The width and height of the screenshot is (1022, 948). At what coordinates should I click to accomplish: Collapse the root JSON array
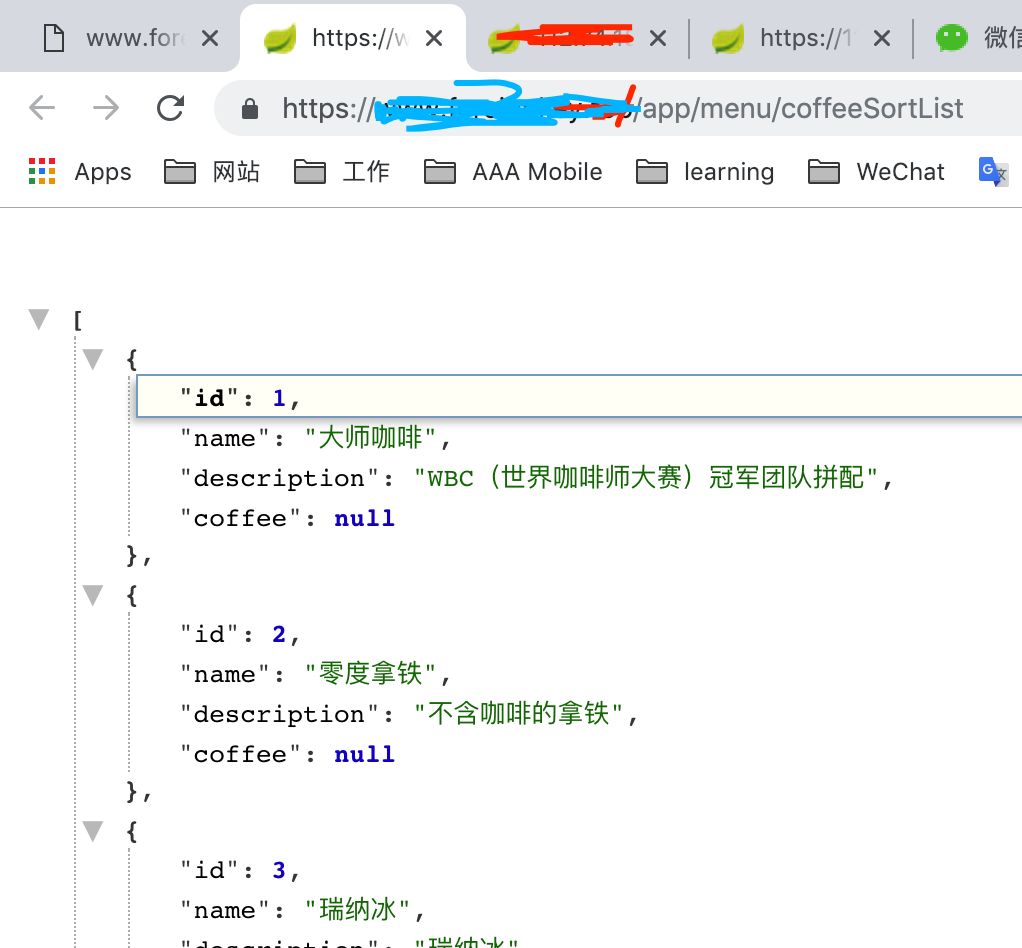tap(39, 319)
